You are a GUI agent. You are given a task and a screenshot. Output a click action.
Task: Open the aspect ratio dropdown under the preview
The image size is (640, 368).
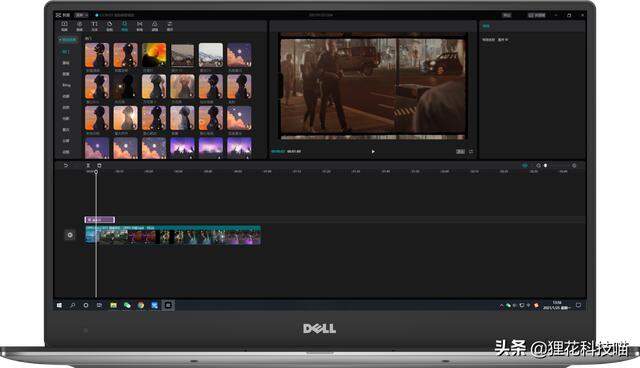(x=460, y=151)
